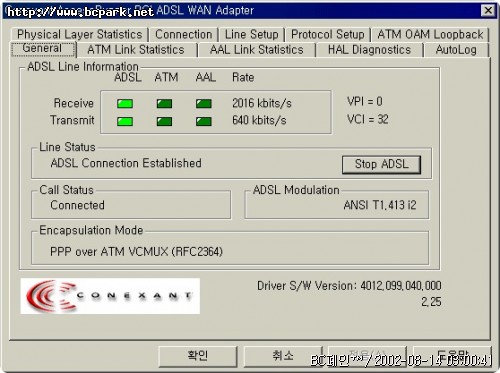Click the Conexant logo

click(110, 296)
